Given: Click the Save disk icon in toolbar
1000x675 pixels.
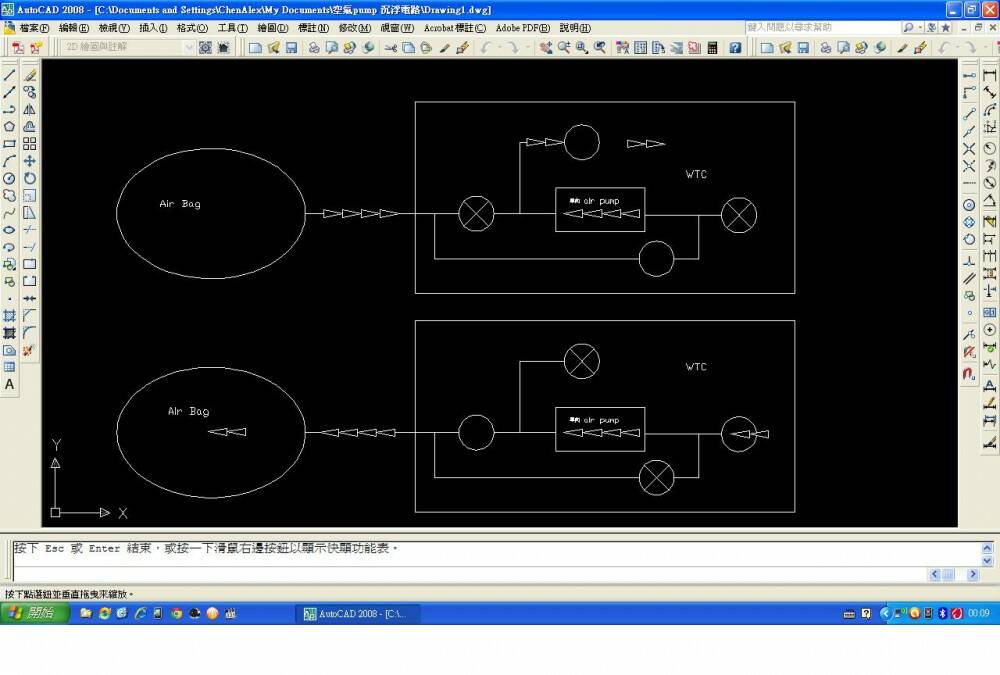Looking at the screenshot, I should tap(291, 48).
